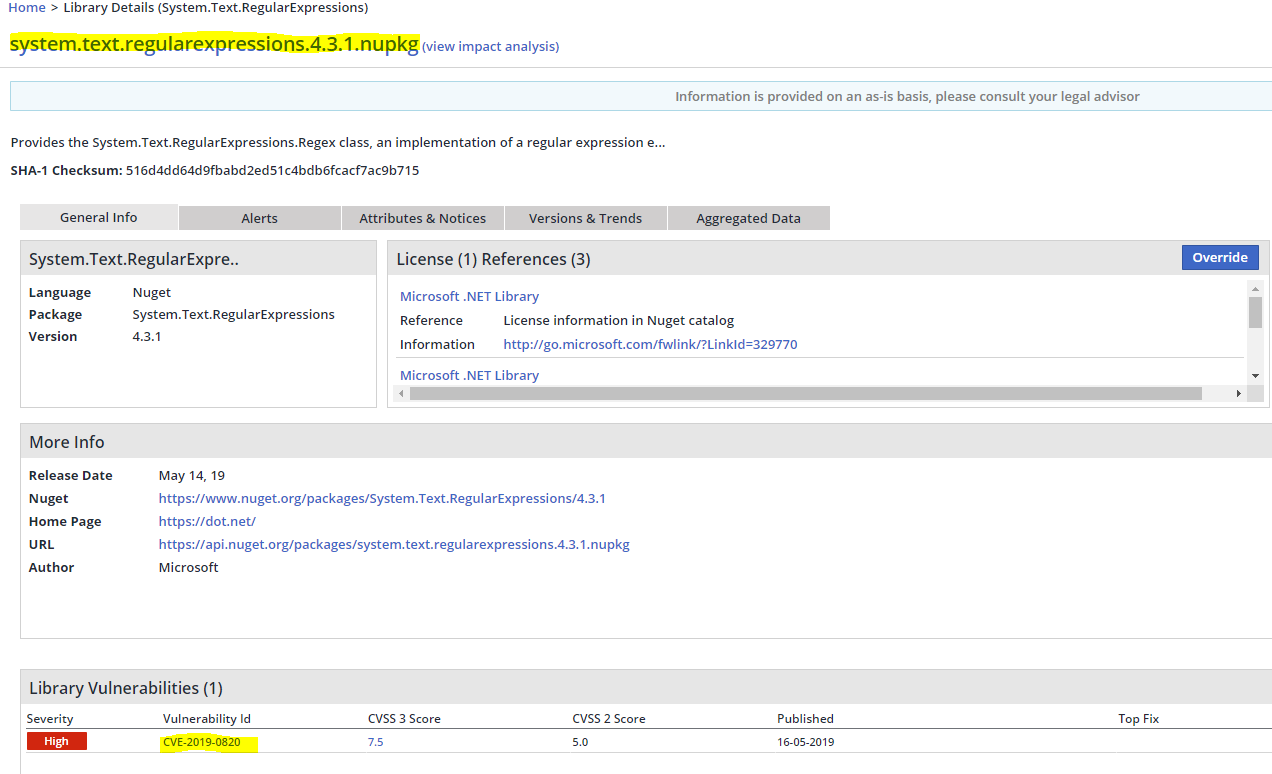This screenshot has height=774, width=1272.
Task: Click the horizontal scroll right arrow
Action: 1238,394
